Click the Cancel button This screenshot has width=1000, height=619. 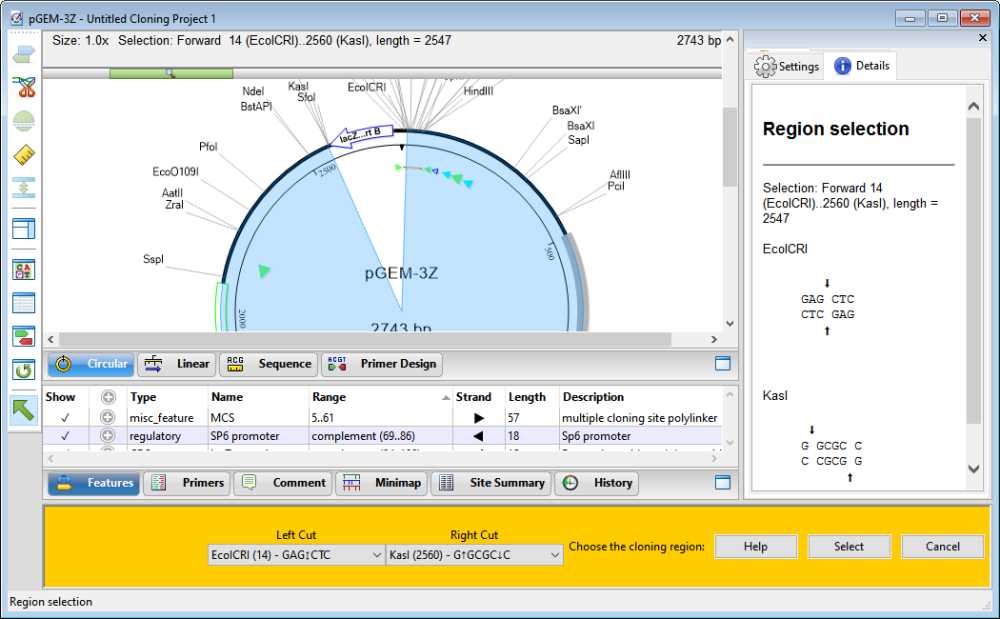coord(942,546)
